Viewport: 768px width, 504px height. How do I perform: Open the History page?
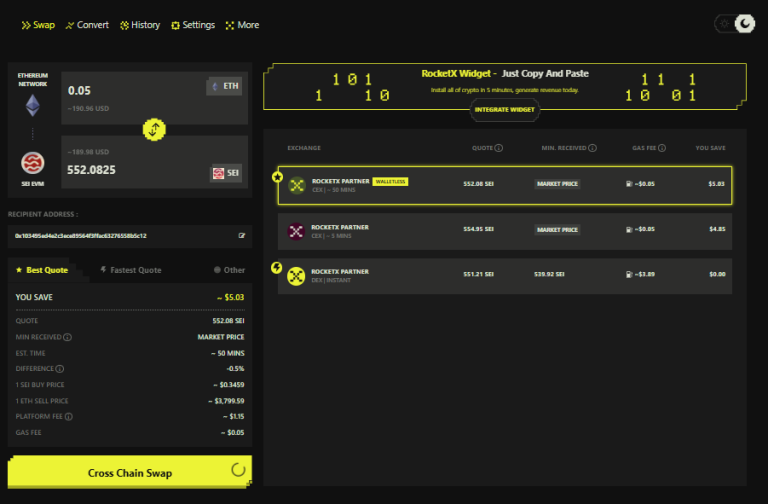[139, 25]
